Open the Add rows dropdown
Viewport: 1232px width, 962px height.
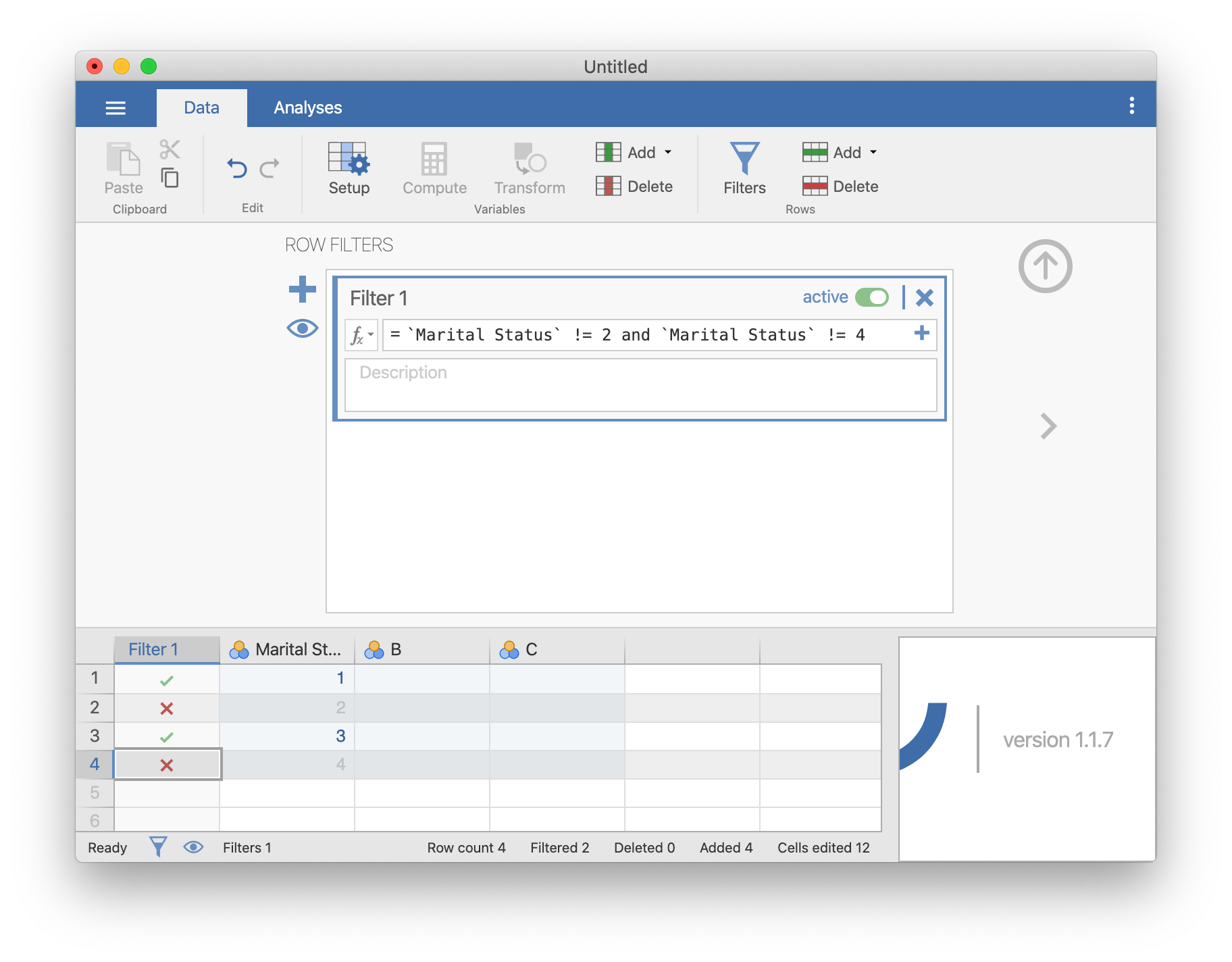(840, 153)
